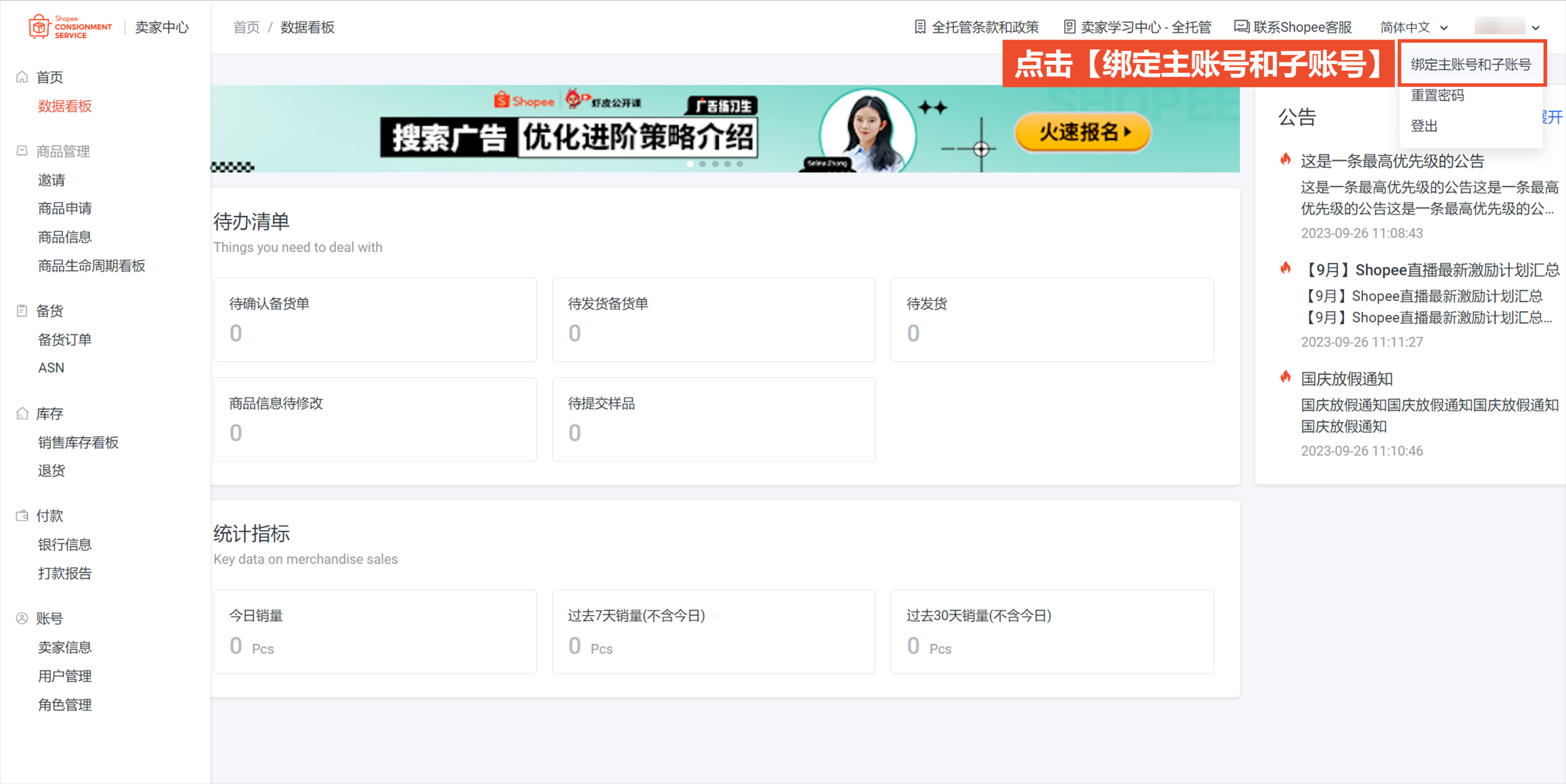Image resolution: width=1566 pixels, height=784 pixels.
Task: Select 绑定主账号和子账号 menu entry
Action: (x=1471, y=65)
